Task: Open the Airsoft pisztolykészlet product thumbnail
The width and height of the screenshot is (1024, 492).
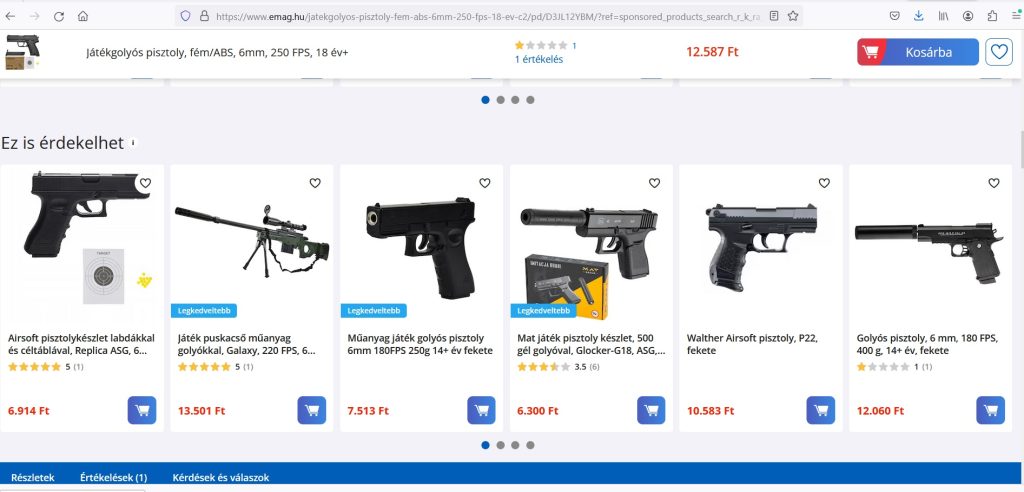Action: click(82, 238)
